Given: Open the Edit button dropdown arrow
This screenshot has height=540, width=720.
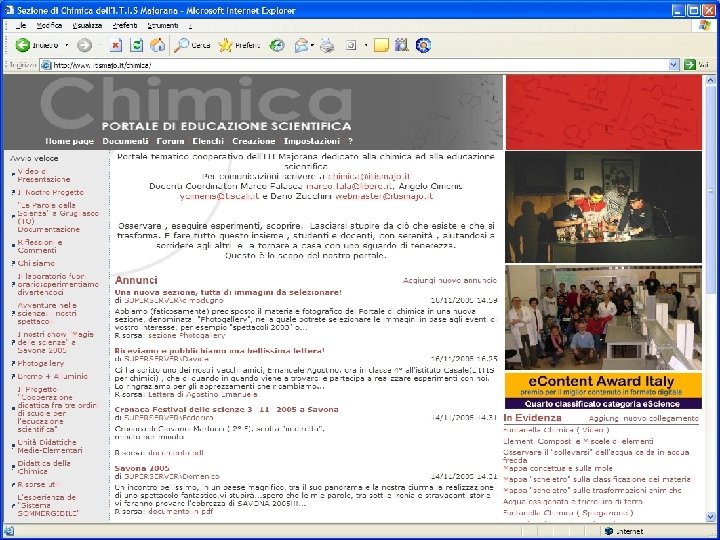Looking at the screenshot, I should (366, 45).
